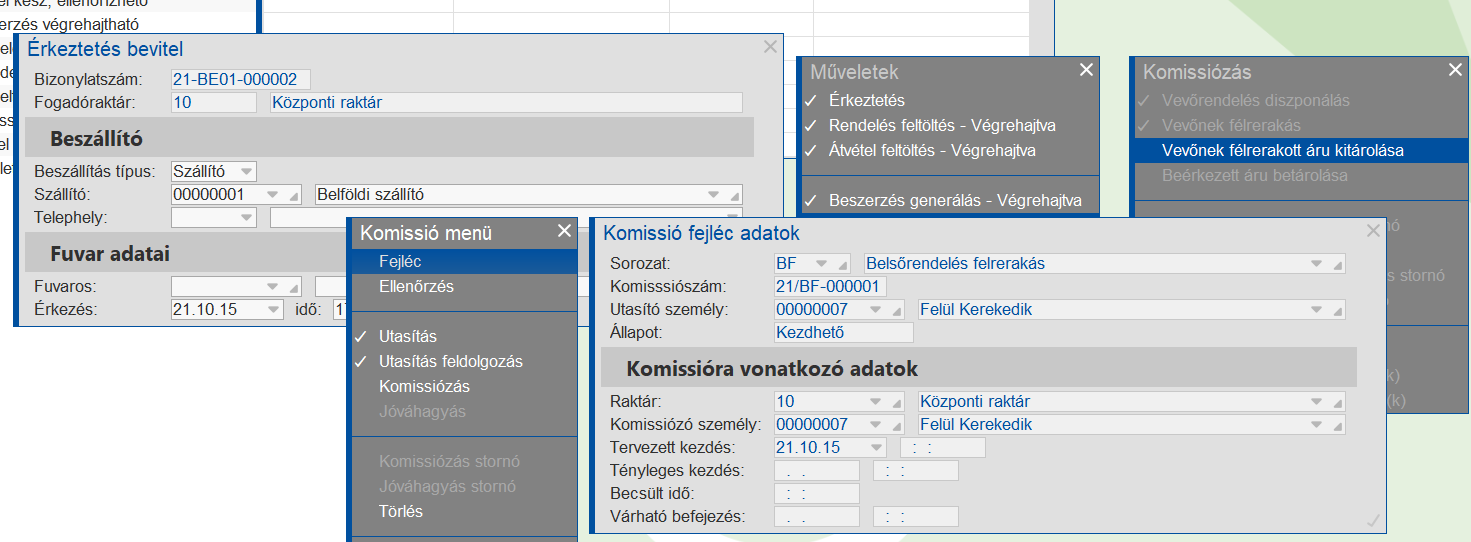Click Fogadóraktár code field showing 10
This screenshot has width=1471, height=542.
(x=214, y=102)
